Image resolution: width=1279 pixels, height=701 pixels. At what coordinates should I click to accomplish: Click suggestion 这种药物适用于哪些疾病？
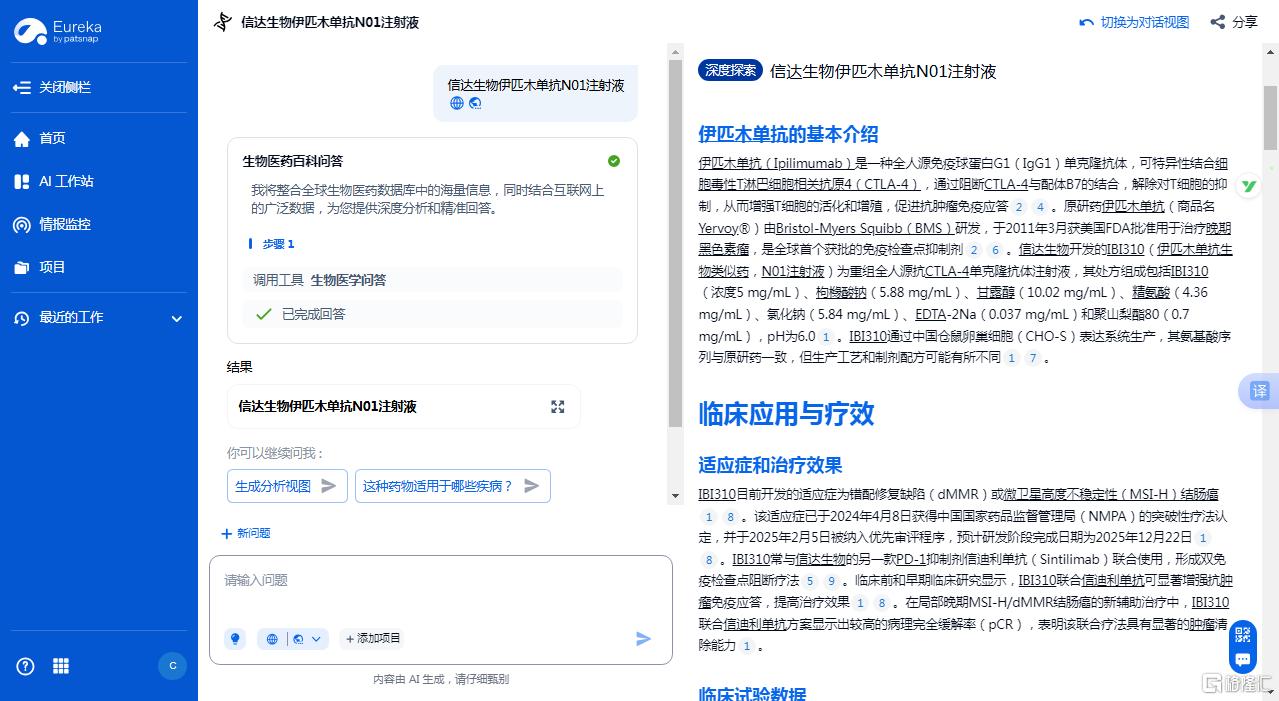(x=453, y=486)
